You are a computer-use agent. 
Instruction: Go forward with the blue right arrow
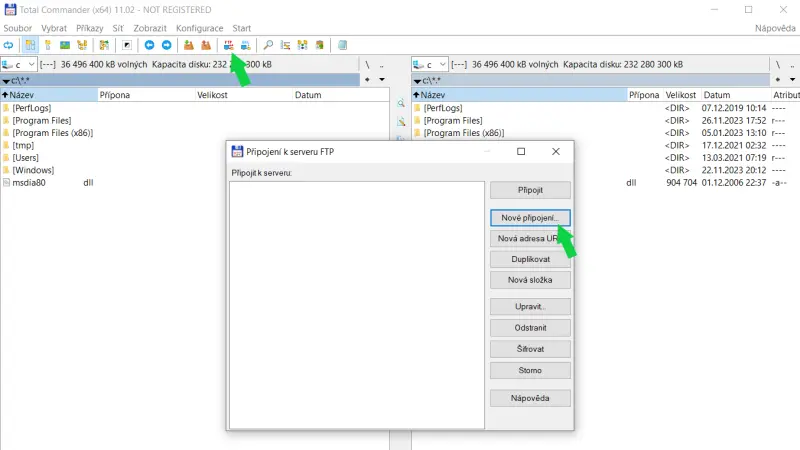click(x=166, y=45)
